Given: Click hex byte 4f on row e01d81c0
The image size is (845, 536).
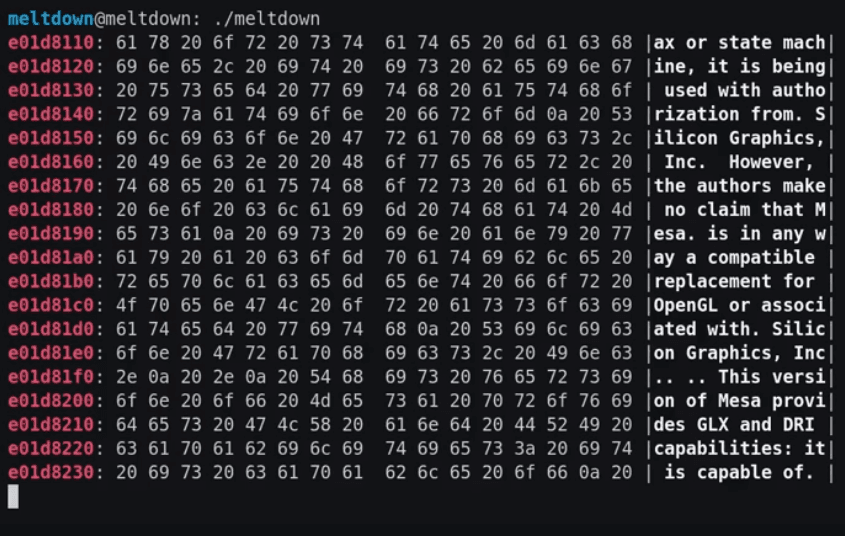Looking at the screenshot, I should click(126, 305).
